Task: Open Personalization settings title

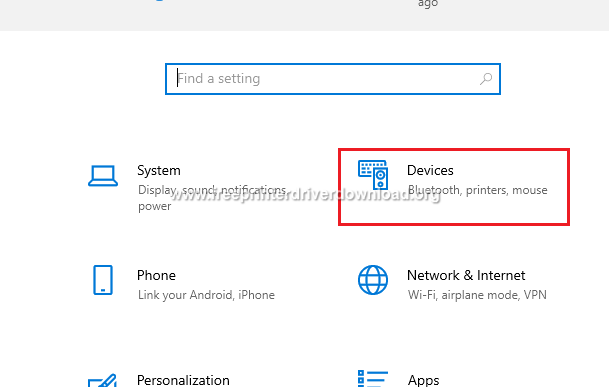Action: (183, 380)
